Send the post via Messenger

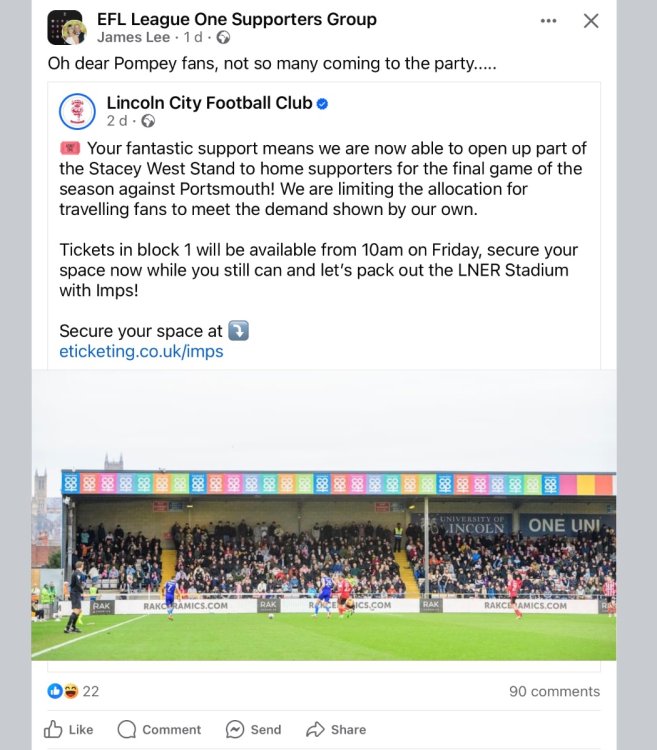coord(254,729)
